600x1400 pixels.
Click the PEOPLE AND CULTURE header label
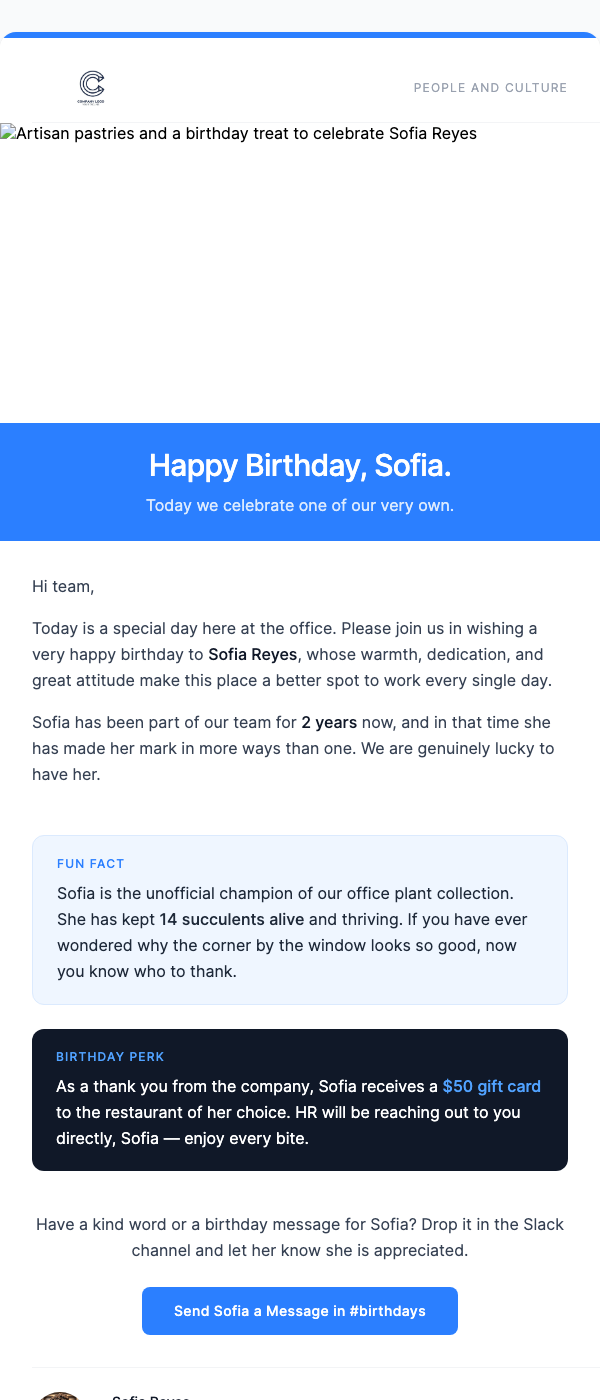tap(490, 87)
